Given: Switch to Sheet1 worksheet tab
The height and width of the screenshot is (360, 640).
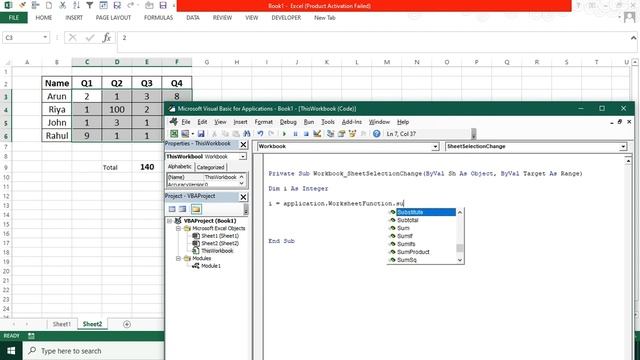Looking at the screenshot, I should coord(62,324).
